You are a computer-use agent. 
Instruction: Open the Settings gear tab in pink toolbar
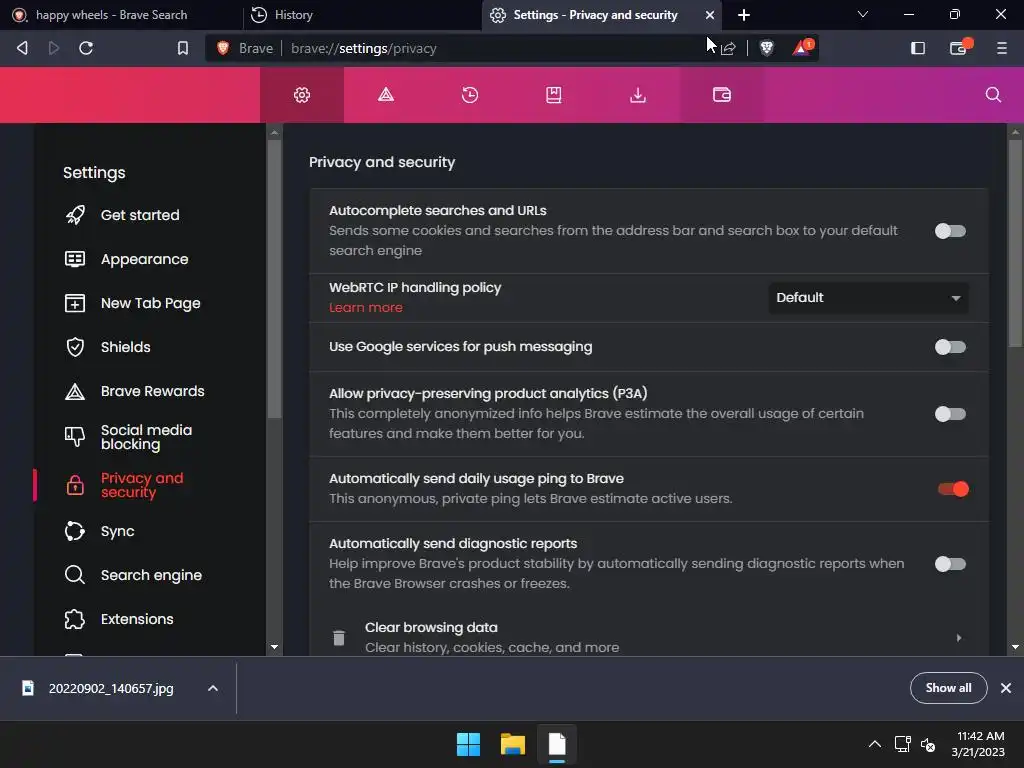[x=302, y=95]
